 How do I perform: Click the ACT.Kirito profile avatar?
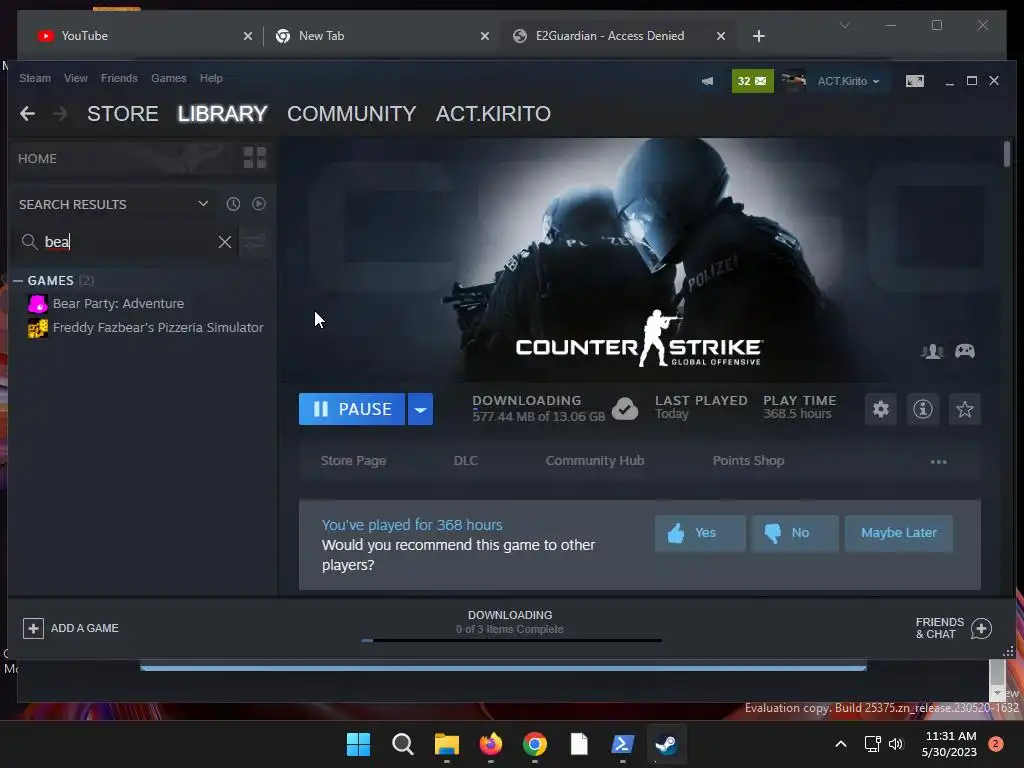pyautogui.click(x=793, y=81)
